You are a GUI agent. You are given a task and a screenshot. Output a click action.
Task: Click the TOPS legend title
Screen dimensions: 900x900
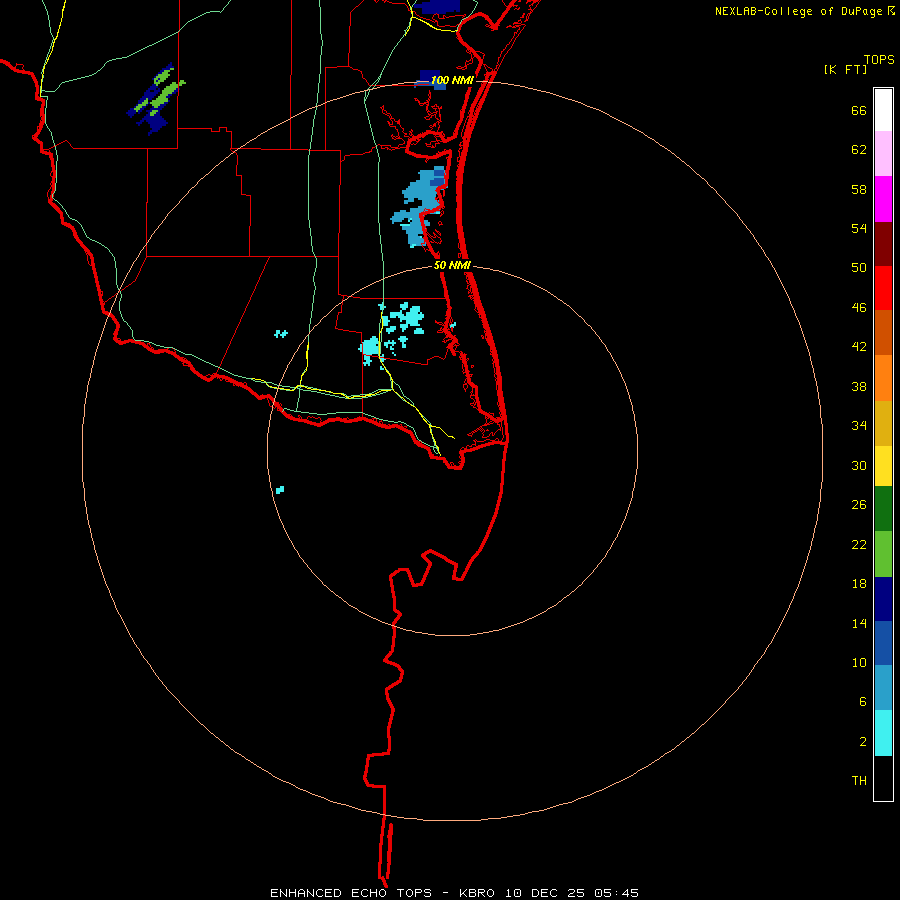point(879,59)
